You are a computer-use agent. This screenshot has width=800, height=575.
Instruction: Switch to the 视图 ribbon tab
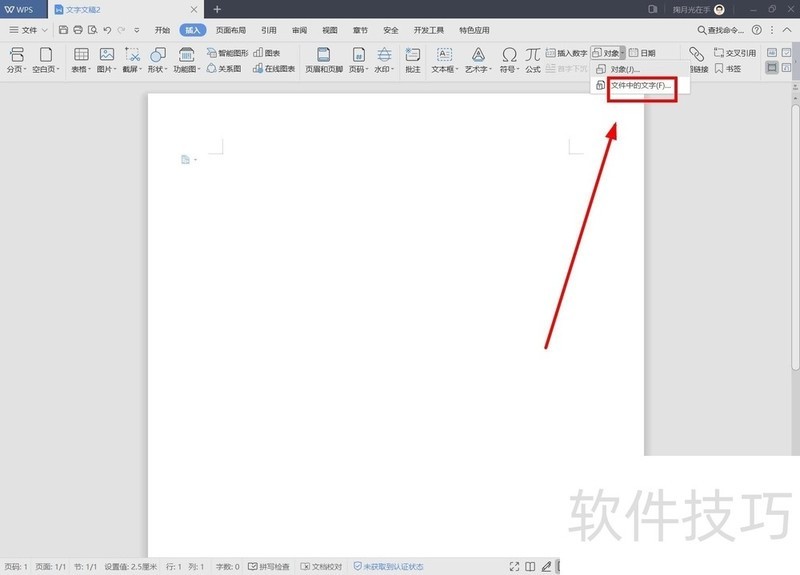click(330, 30)
